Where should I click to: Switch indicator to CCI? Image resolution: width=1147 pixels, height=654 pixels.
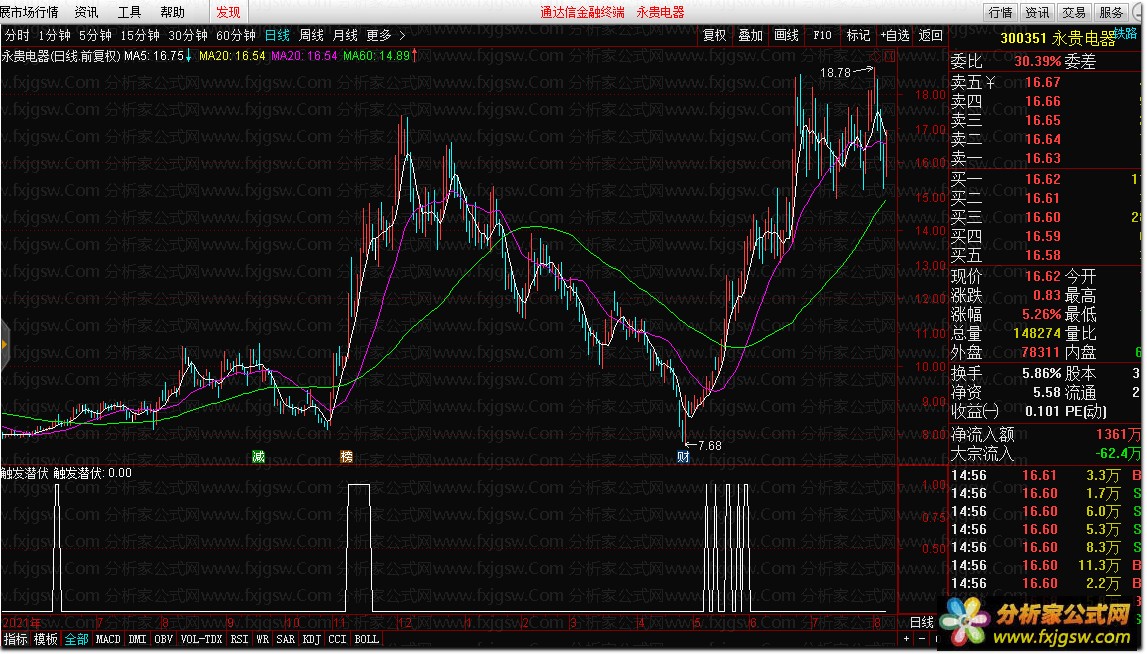coord(337,639)
